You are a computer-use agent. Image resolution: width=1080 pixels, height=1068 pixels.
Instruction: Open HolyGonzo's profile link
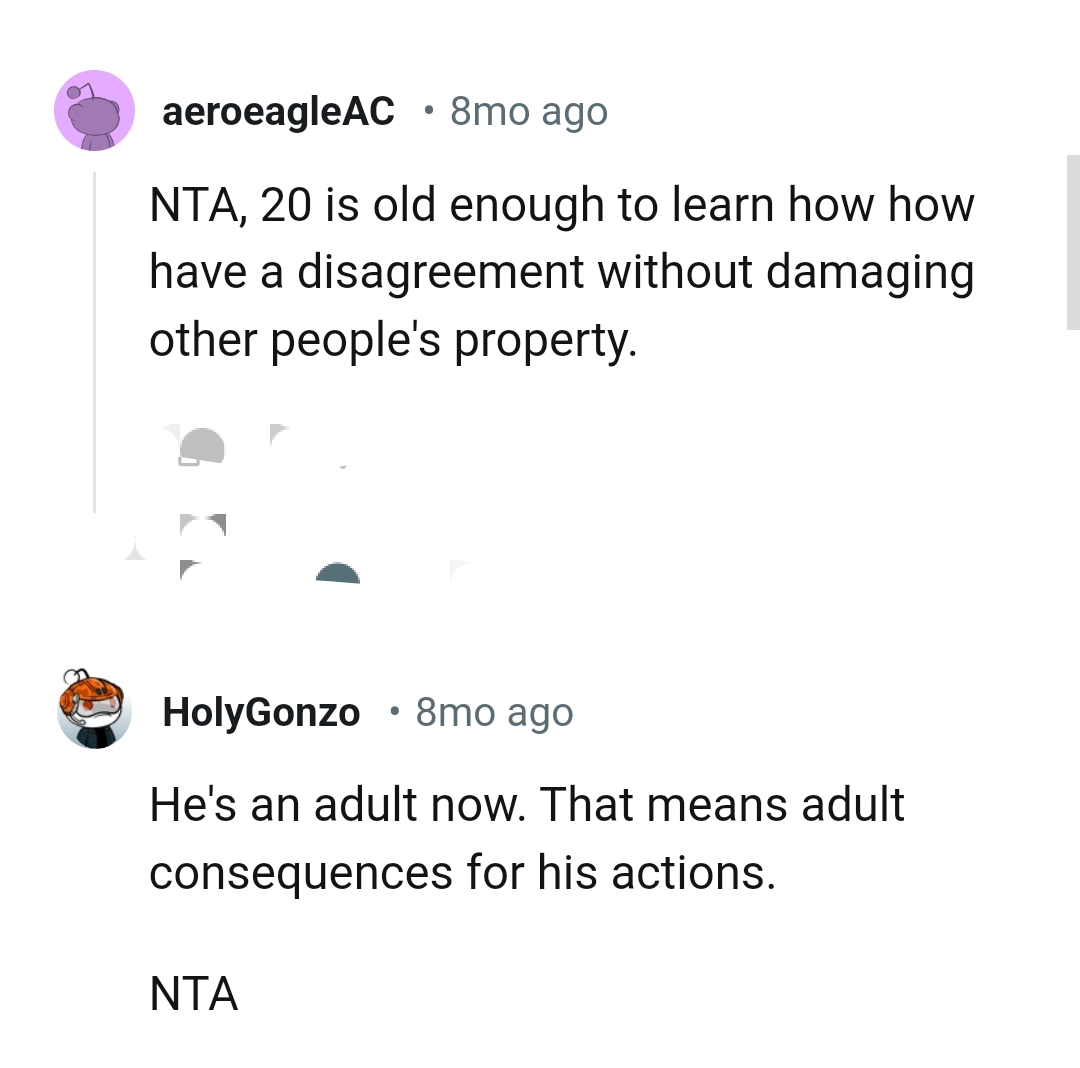tap(261, 711)
